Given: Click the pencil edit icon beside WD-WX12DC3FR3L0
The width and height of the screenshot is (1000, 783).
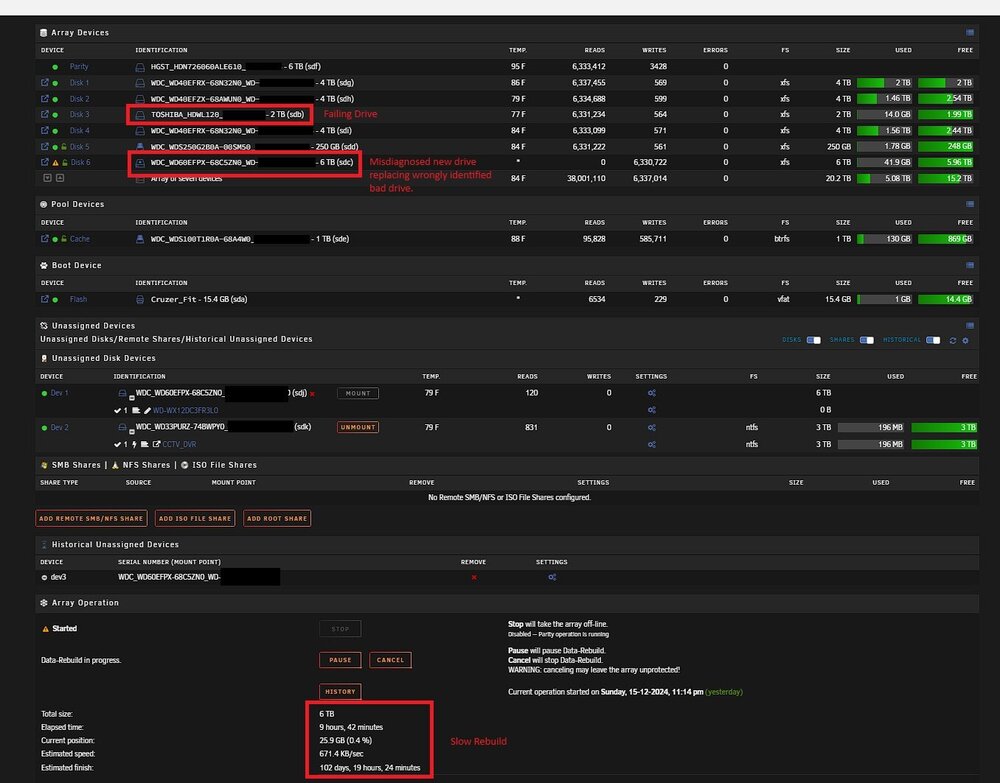Looking at the screenshot, I should (x=147, y=411).
